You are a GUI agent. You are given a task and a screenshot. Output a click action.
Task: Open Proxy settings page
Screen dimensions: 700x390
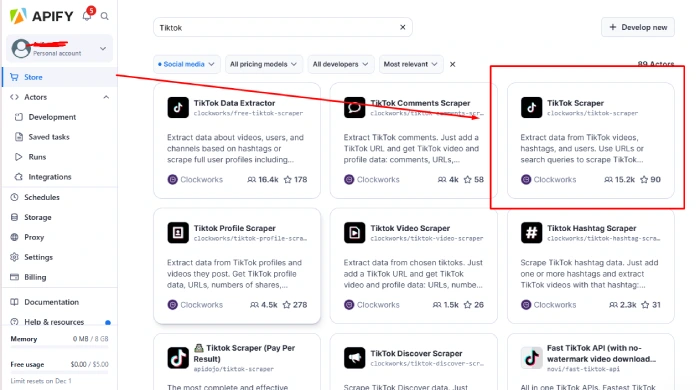[34, 237]
